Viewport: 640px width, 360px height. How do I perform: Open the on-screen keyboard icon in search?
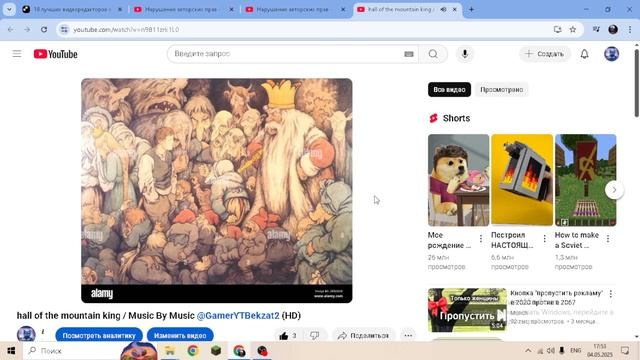pos(409,54)
